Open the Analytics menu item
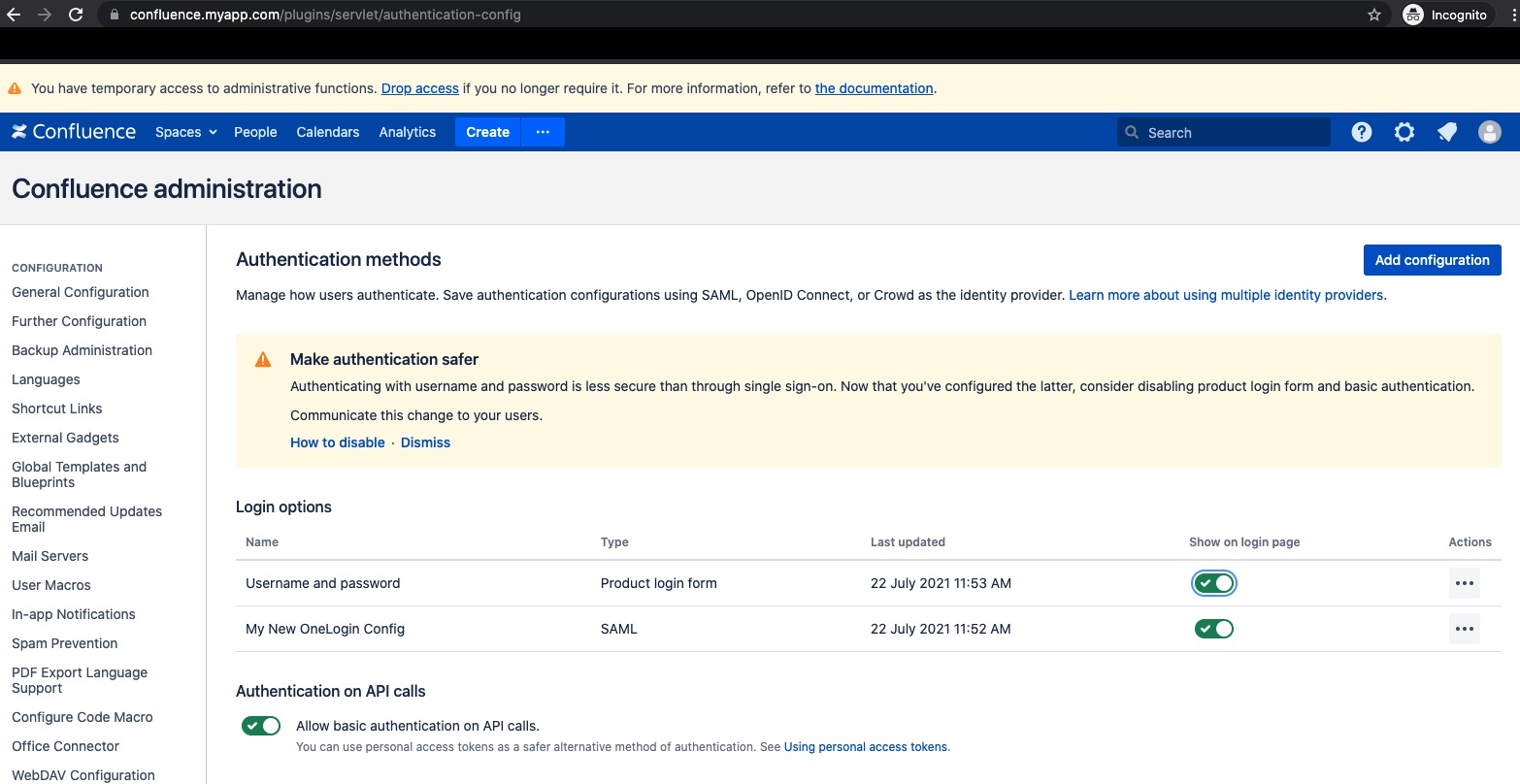The image size is (1520, 784). tap(408, 132)
